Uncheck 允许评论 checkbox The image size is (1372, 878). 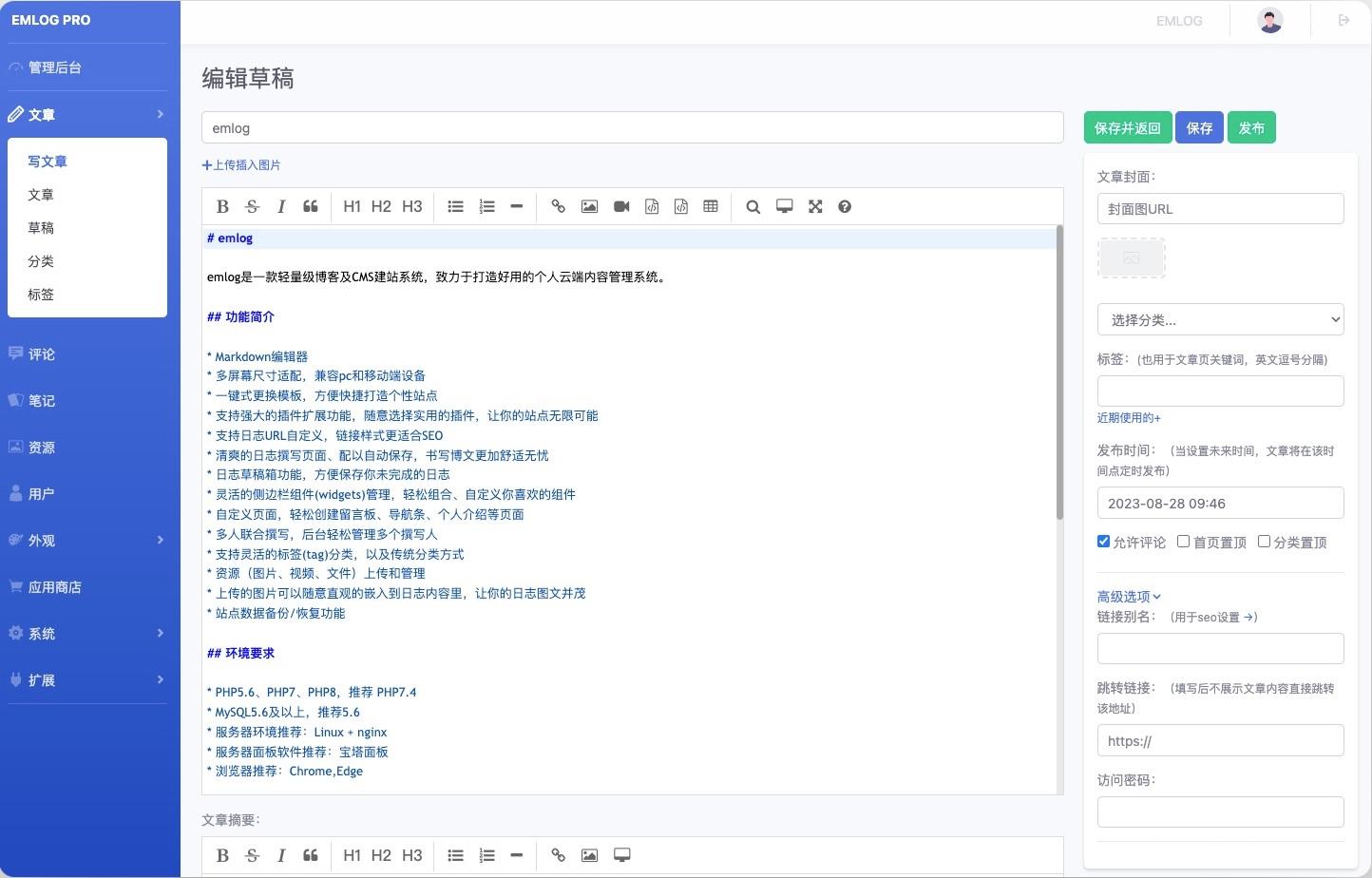point(1103,541)
